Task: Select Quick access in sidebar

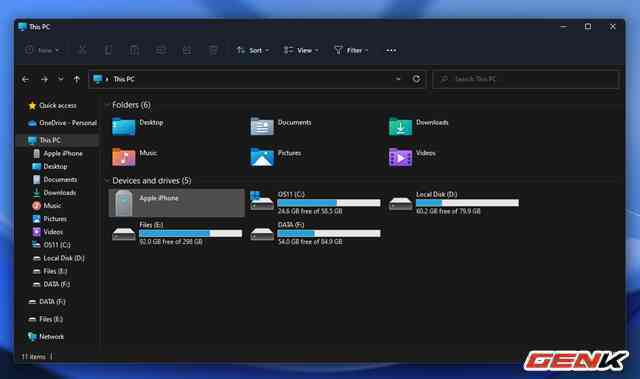Action: pos(58,105)
